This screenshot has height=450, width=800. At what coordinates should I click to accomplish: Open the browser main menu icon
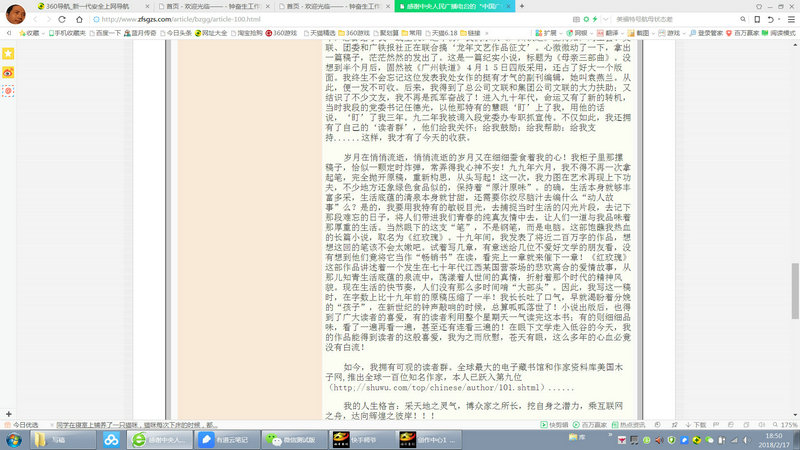pos(791,19)
